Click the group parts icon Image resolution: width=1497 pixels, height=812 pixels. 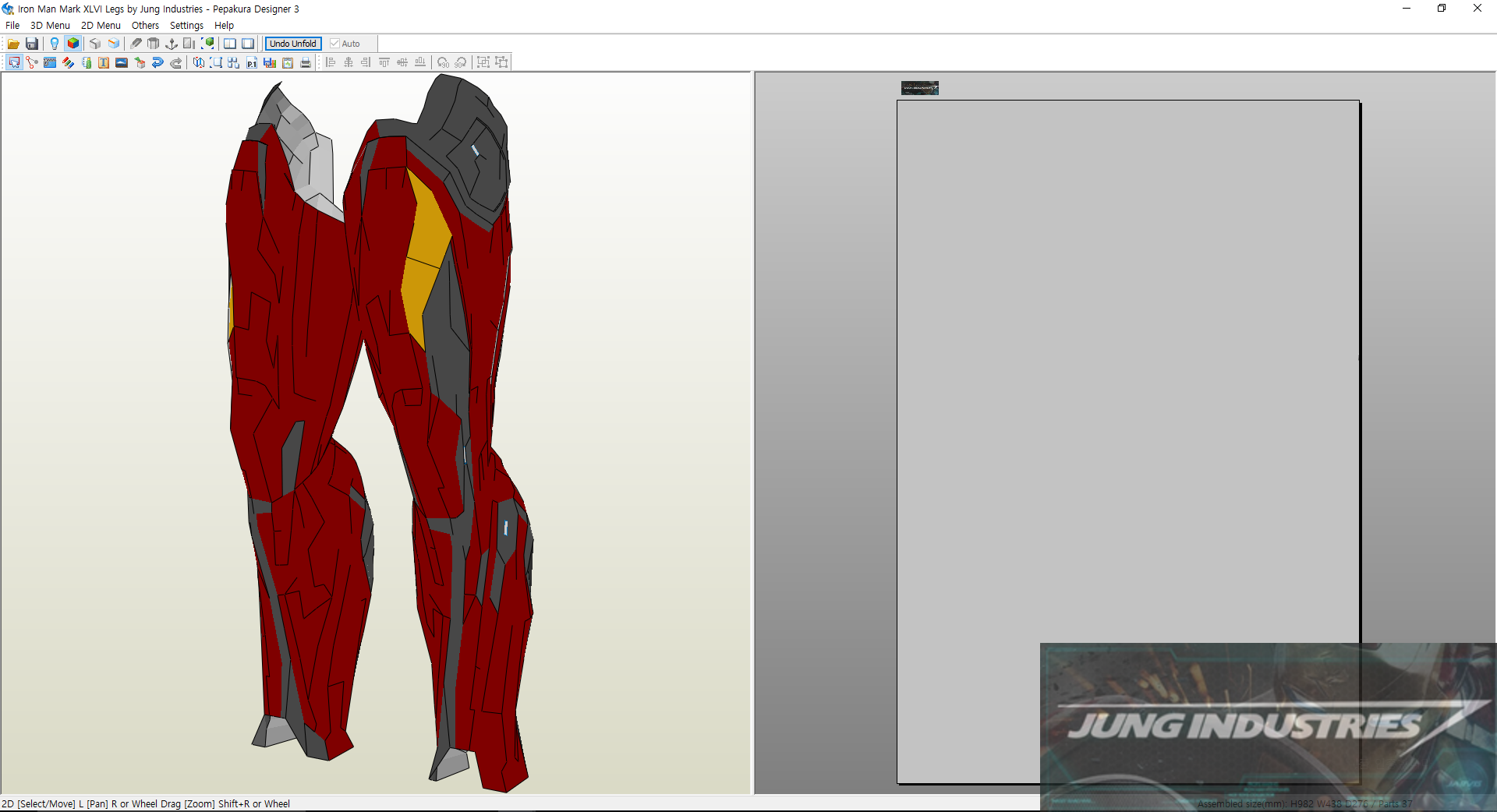[483, 62]
